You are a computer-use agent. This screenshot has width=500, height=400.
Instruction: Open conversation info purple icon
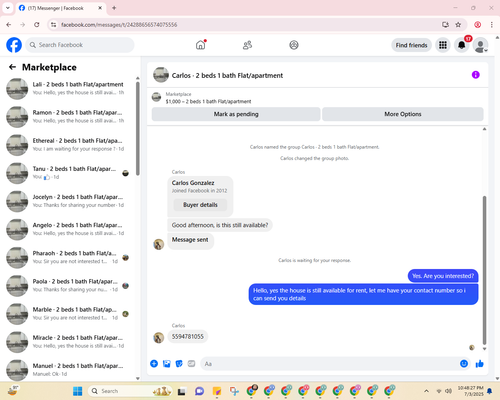(475, 75)
